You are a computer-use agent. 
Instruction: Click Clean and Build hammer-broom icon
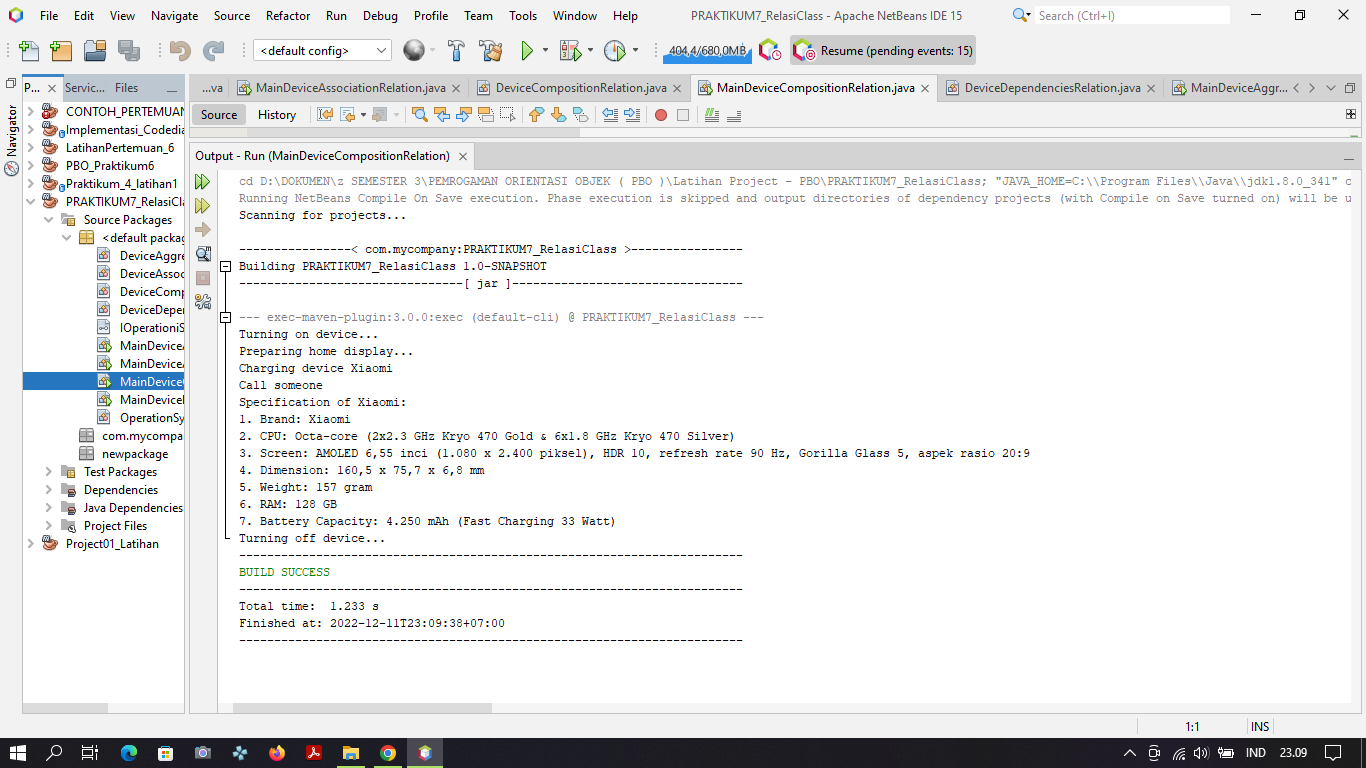[x=490, y=51]
